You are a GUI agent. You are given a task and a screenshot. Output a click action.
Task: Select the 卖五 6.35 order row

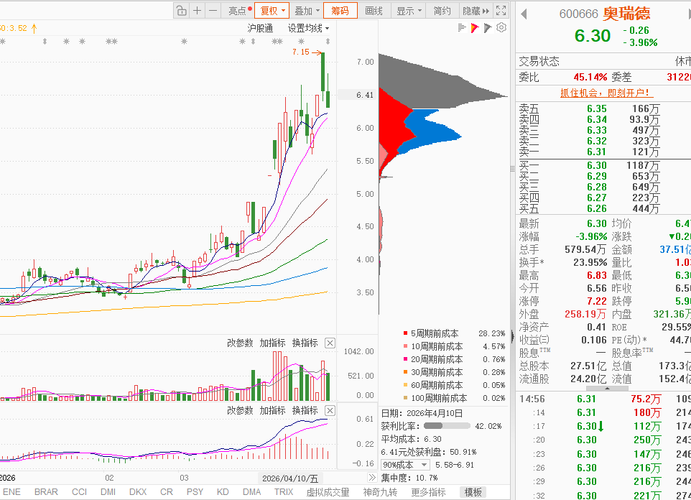point(603,108)
